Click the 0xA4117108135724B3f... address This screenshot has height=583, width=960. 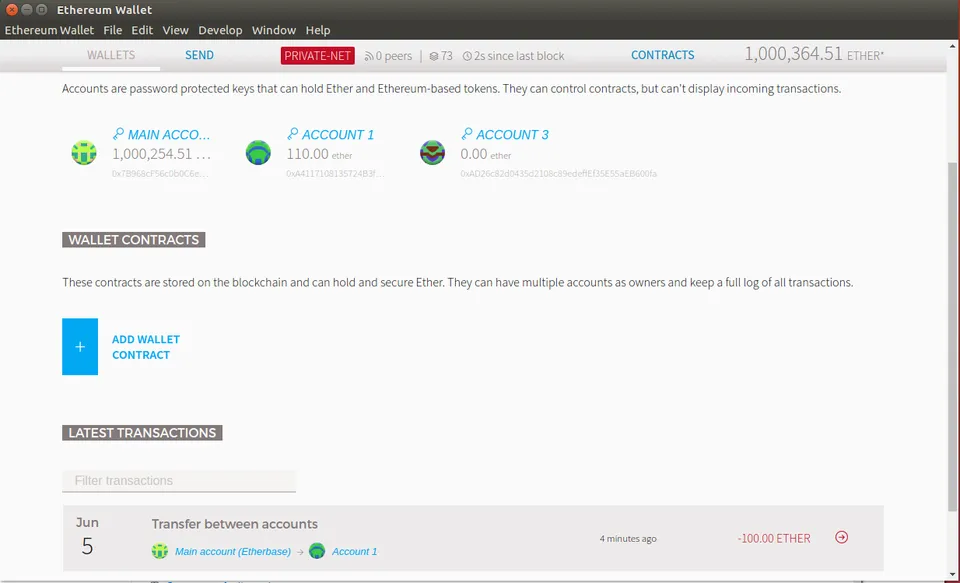[335, 174]
